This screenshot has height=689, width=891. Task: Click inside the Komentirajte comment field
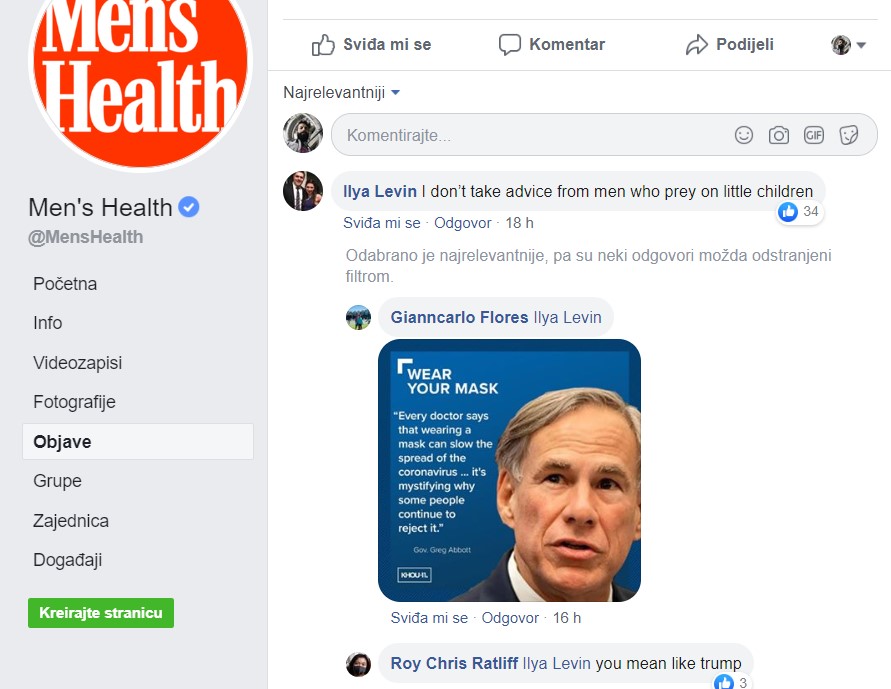[x=604, y=135]
